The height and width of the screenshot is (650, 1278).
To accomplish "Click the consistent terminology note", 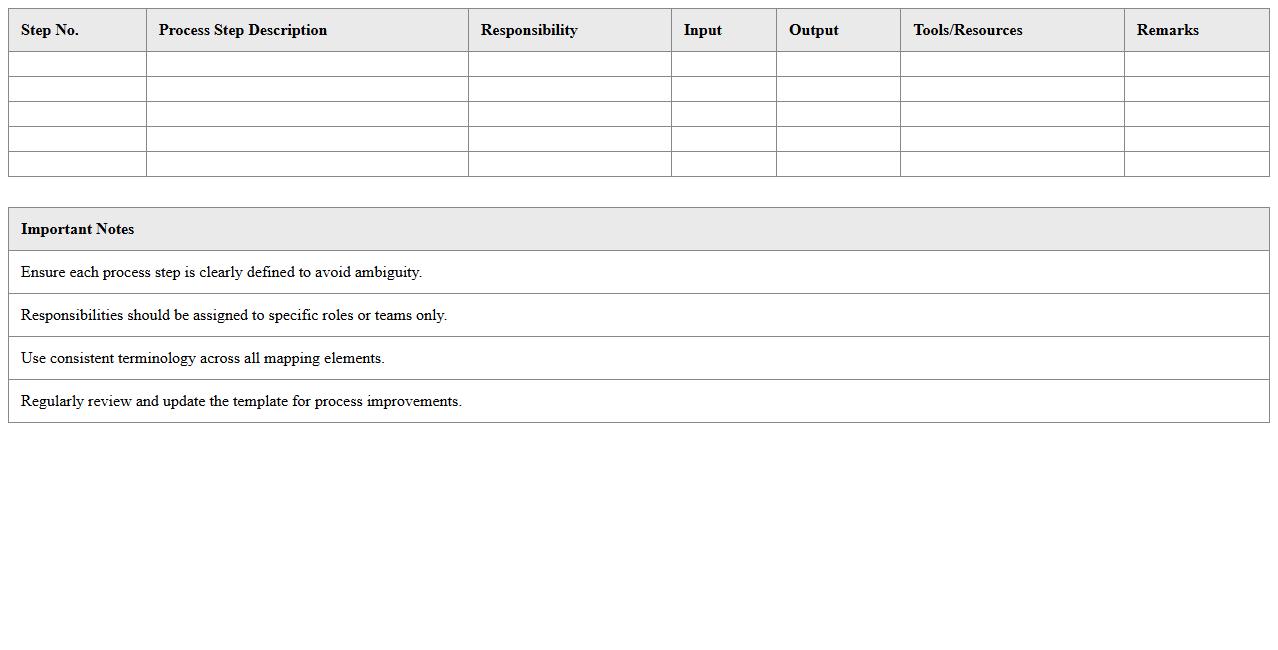I will tap(203, 358).
